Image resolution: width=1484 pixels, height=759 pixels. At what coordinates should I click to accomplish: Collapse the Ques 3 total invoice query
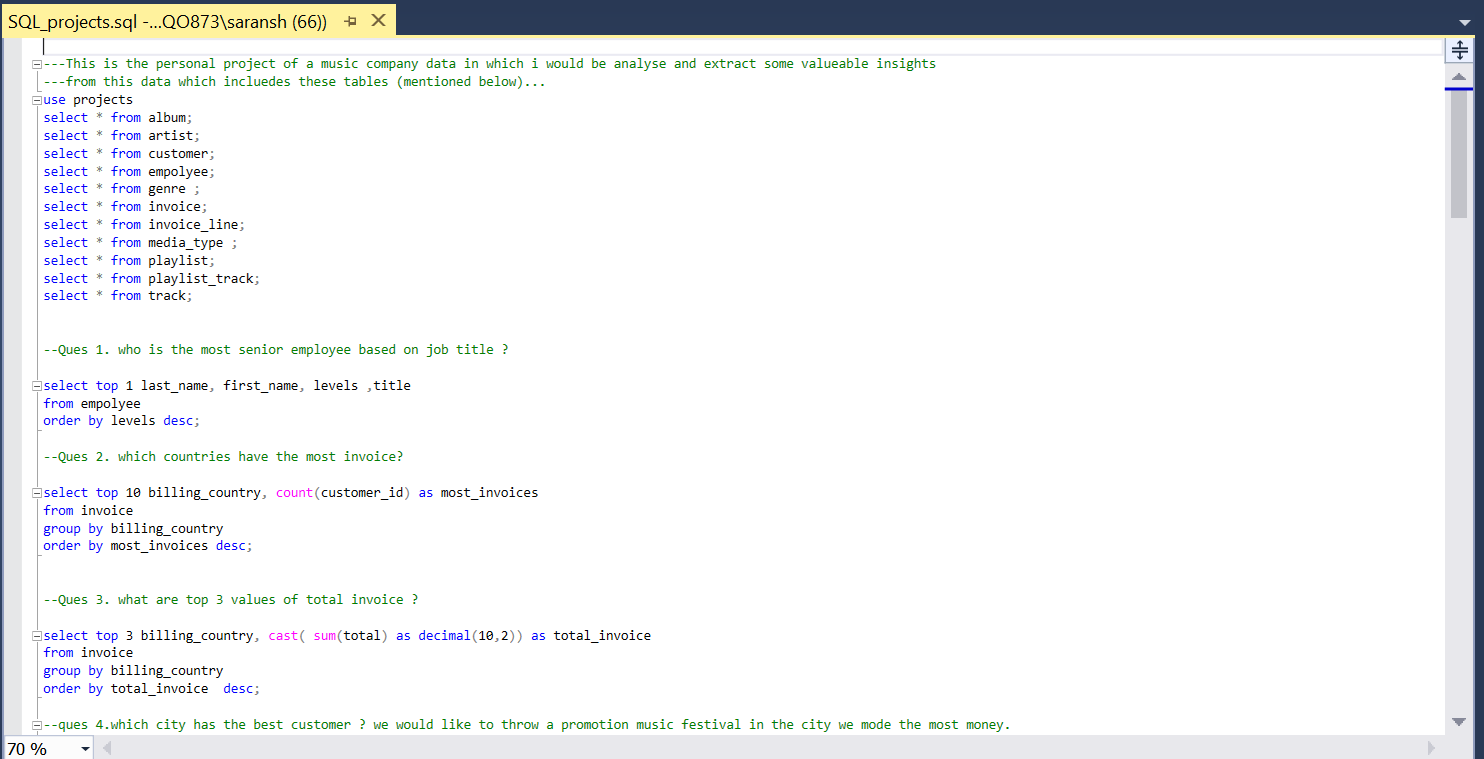[x=35, y=635]
